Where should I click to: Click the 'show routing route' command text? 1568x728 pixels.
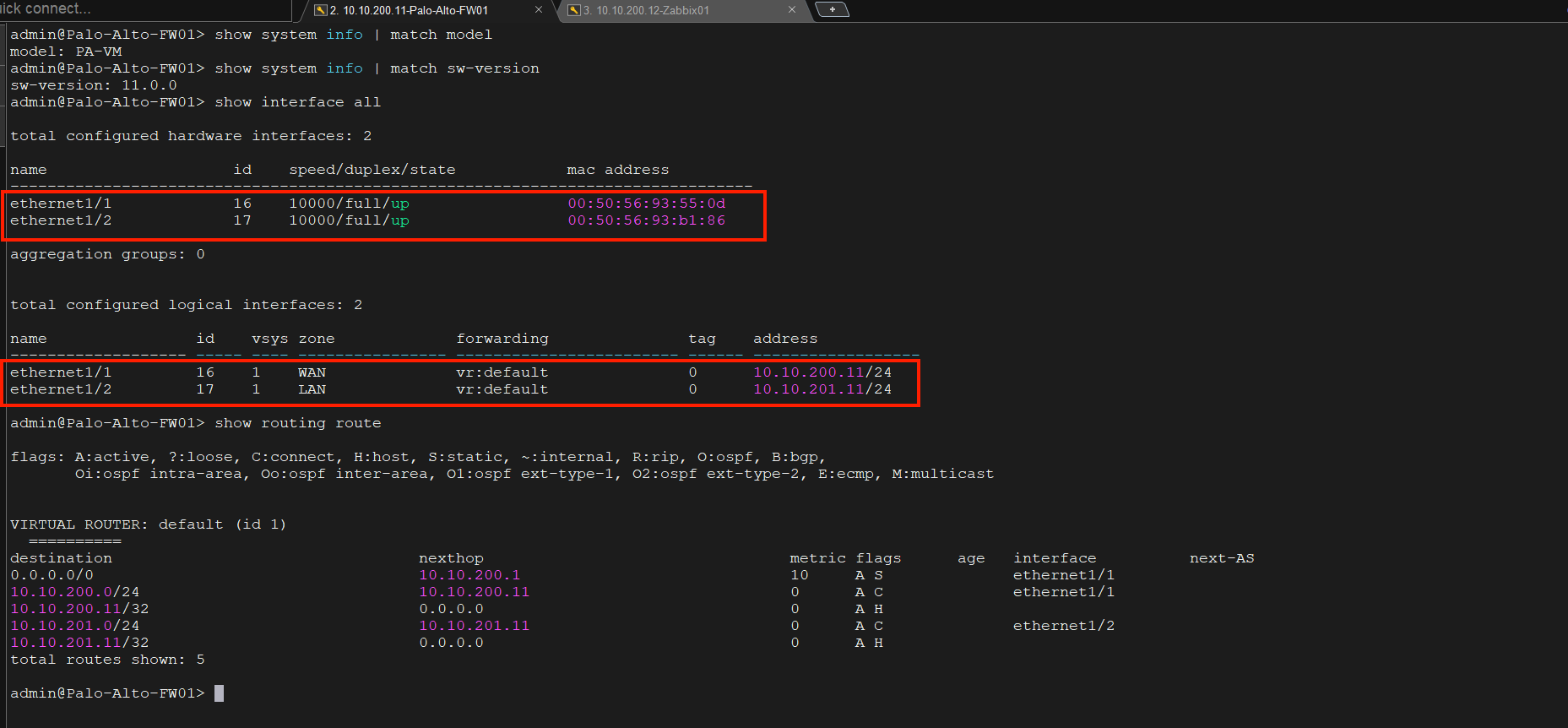(x=298, y=423)
